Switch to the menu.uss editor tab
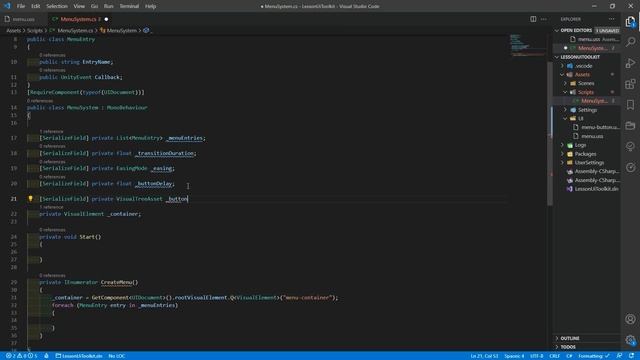Screen dimensions: 640x360 click(23, 19)
